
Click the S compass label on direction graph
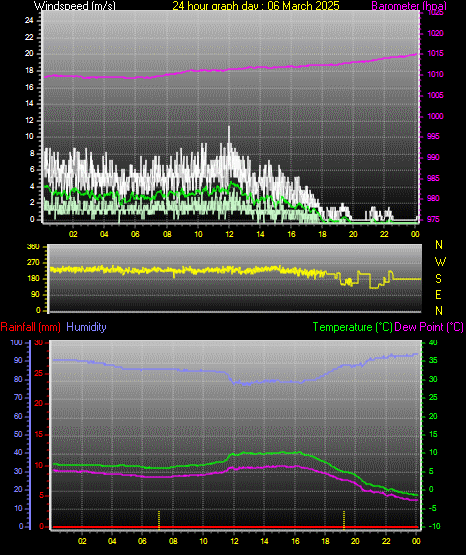point(438,279)
